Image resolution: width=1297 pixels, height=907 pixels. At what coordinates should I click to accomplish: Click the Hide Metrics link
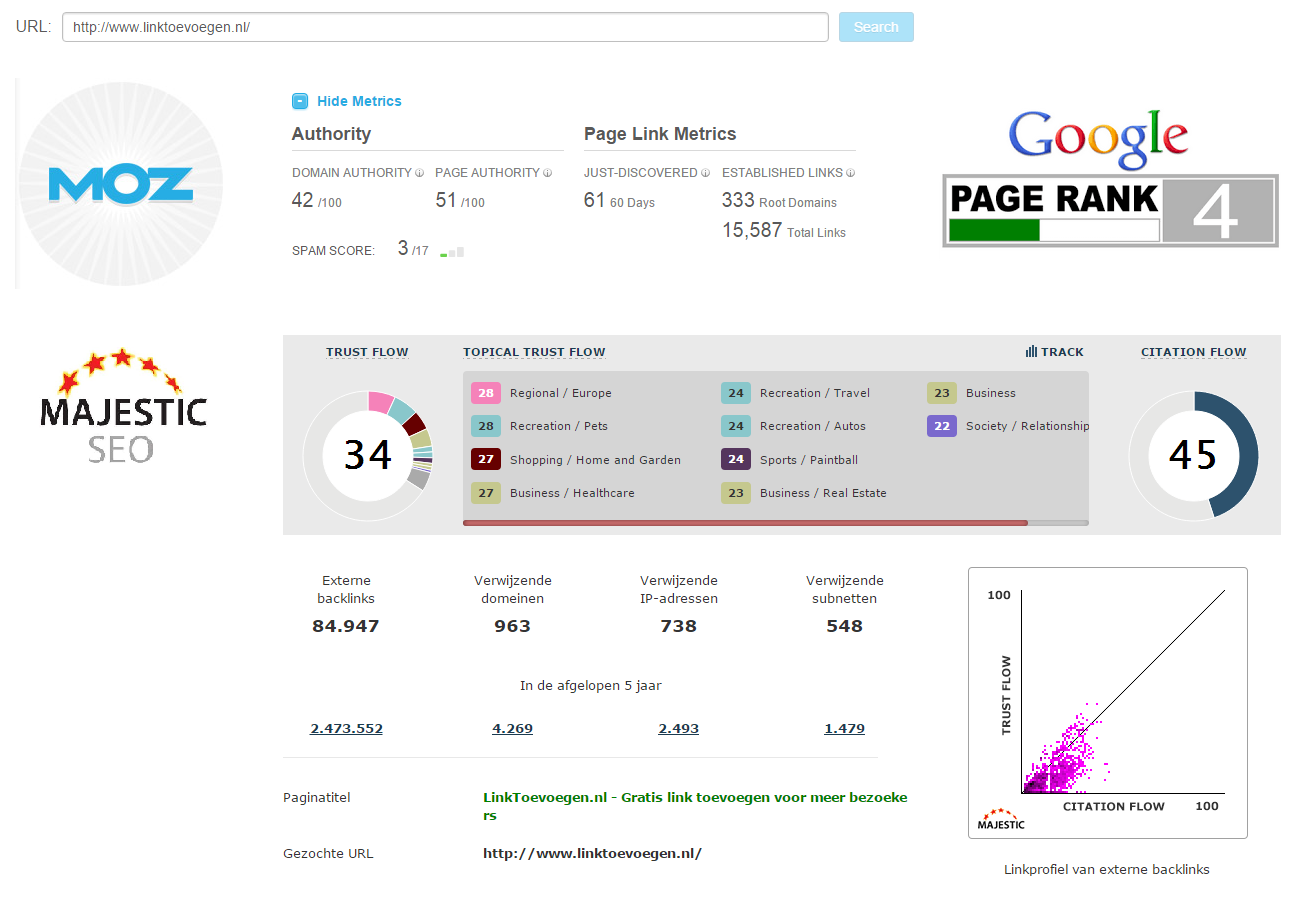tap(359, 101)
